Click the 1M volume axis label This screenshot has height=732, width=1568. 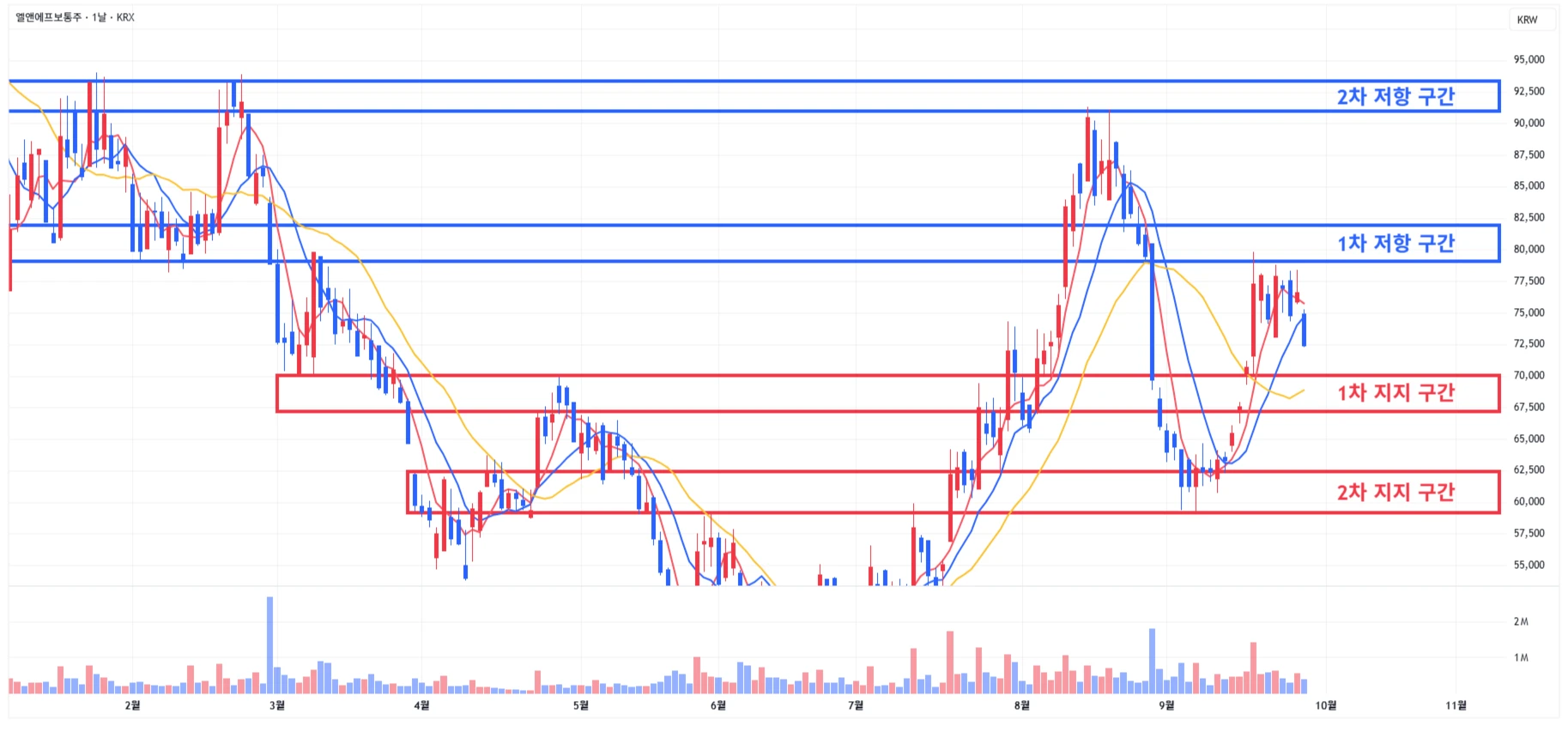click(x=1520, y=658)
